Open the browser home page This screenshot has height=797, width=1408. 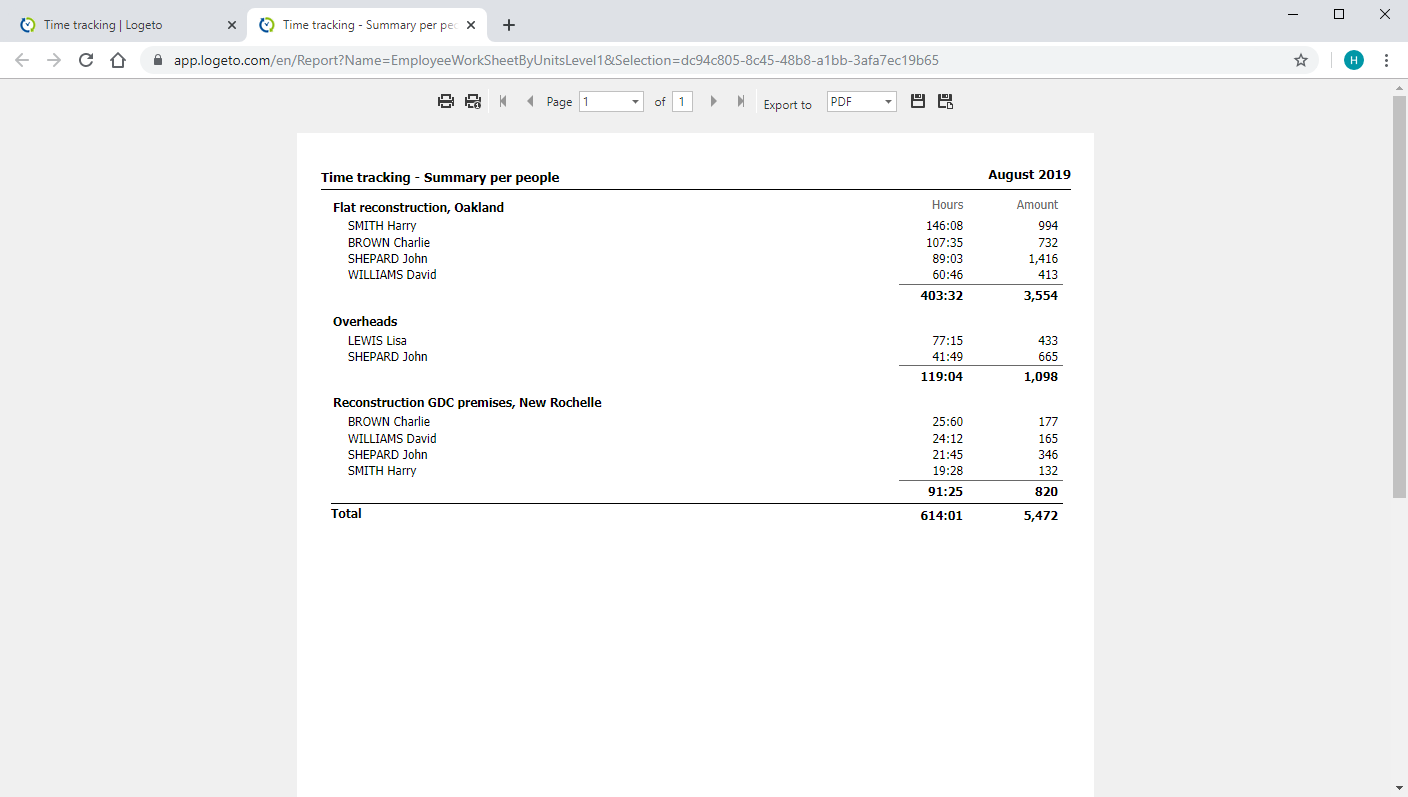pyautogui.click(x=118, y=60)
